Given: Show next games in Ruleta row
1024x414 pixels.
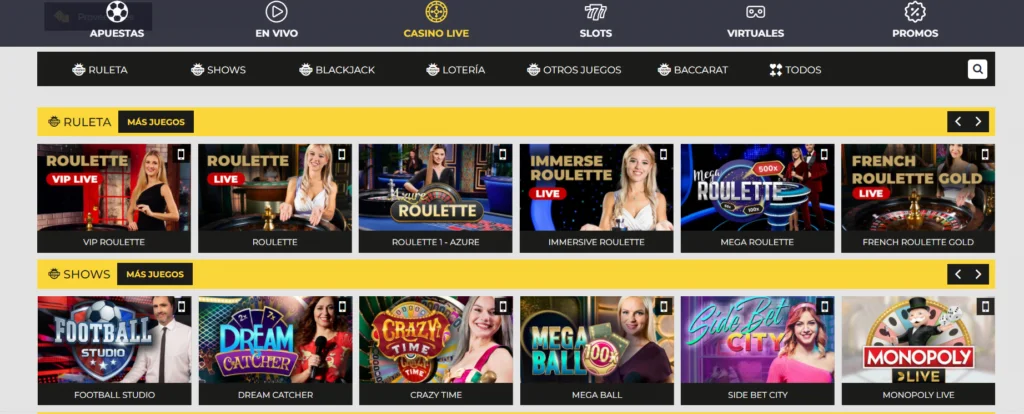Looking at the screenshot, I should pos(978,121).
